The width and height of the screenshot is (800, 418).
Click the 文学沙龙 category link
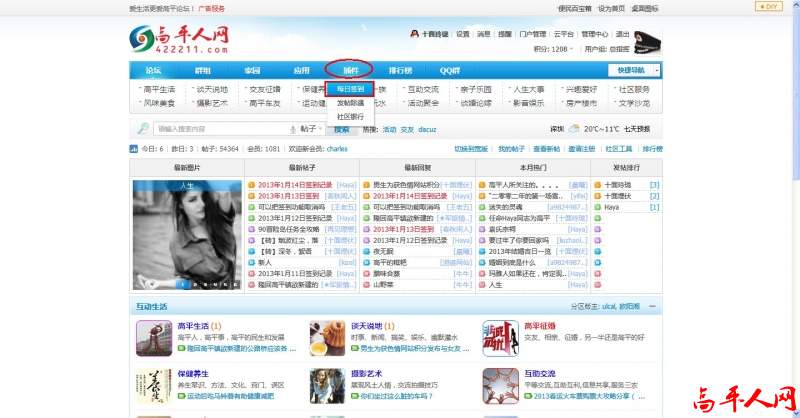tap(634, 103)
